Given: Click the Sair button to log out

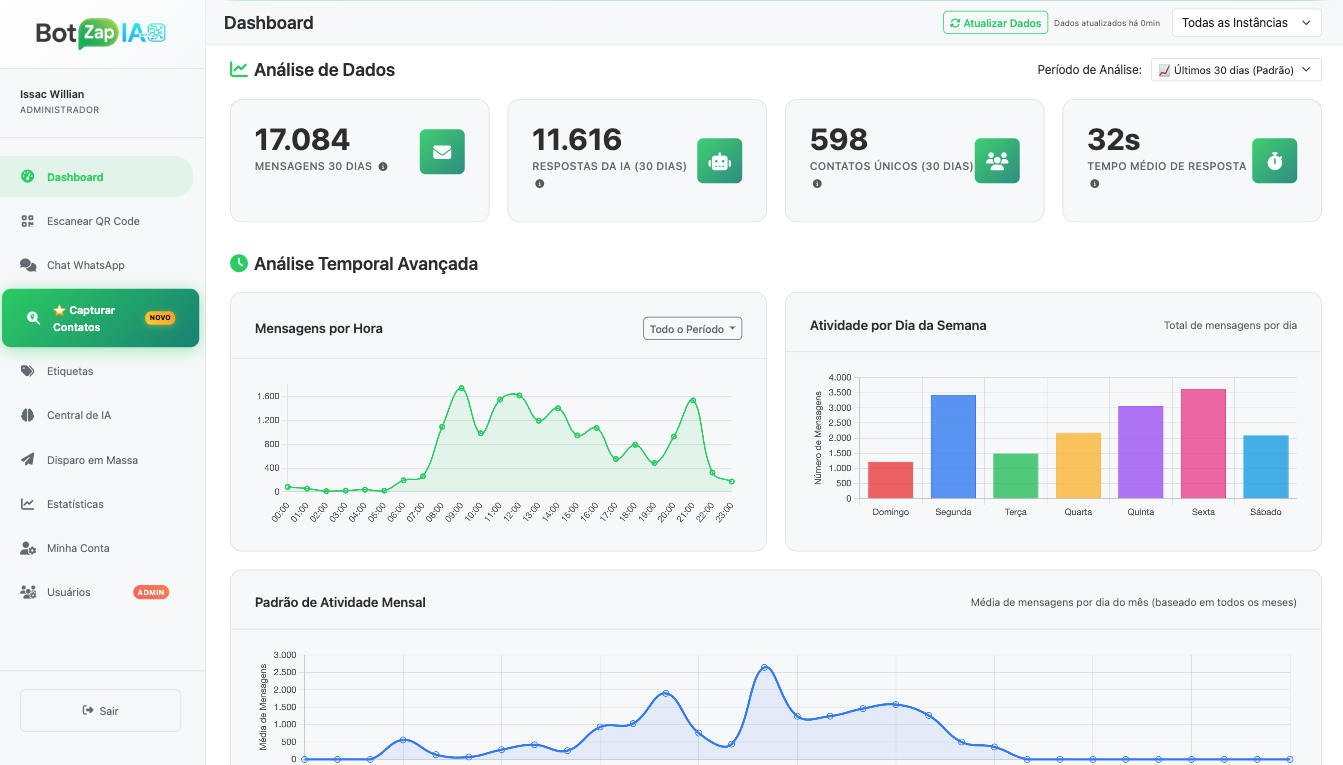Looking at the screenshot, I should 100,710.
